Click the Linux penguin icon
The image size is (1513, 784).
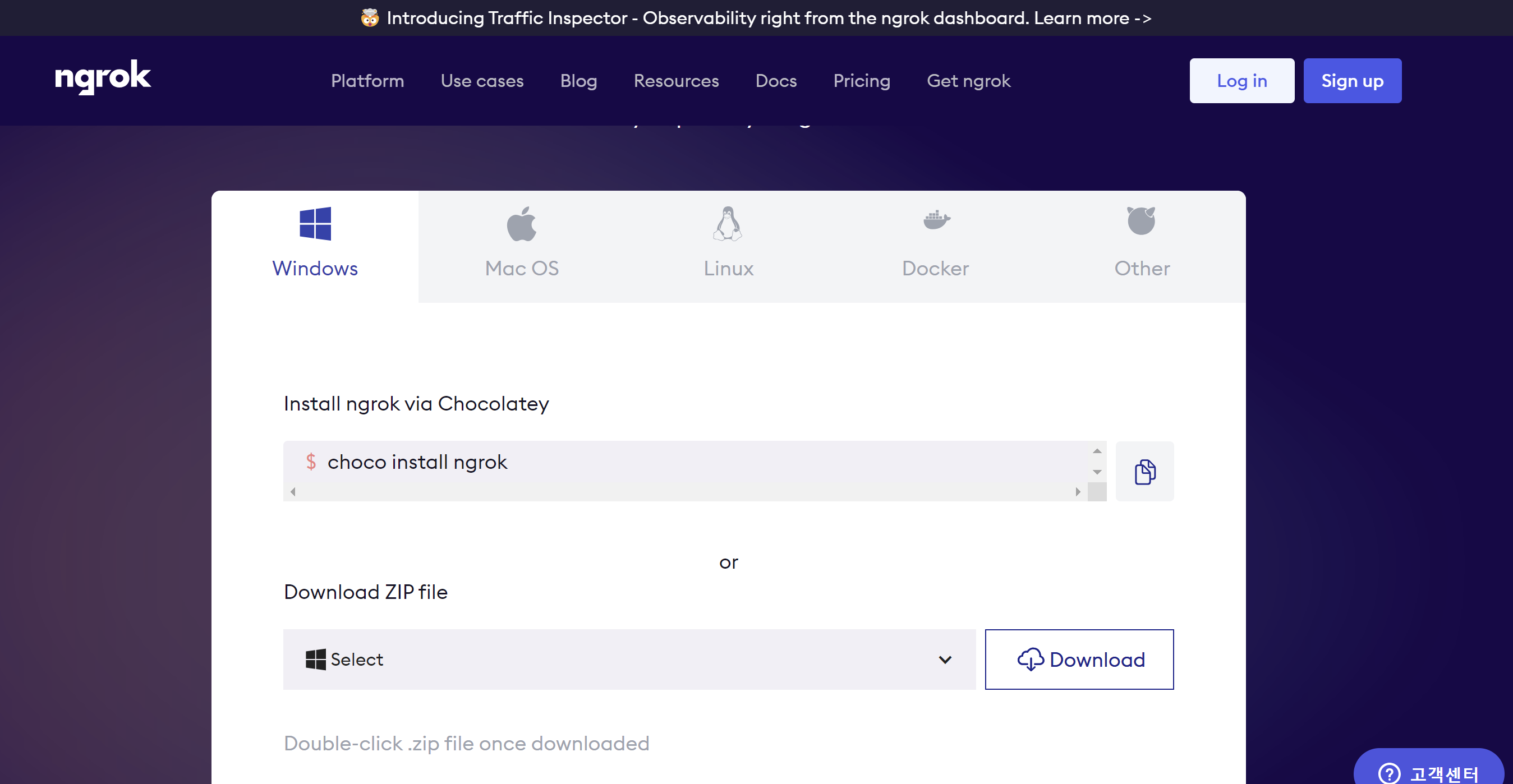point(728,224)
